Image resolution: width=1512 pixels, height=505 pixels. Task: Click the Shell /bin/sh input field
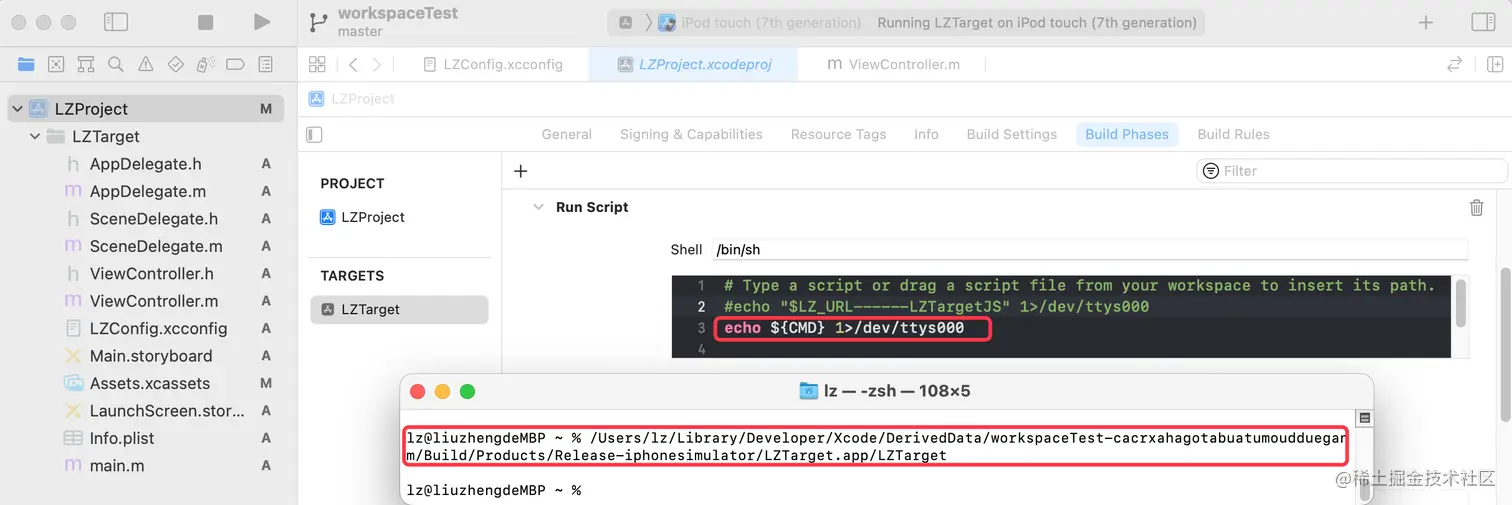[1089, 250]
